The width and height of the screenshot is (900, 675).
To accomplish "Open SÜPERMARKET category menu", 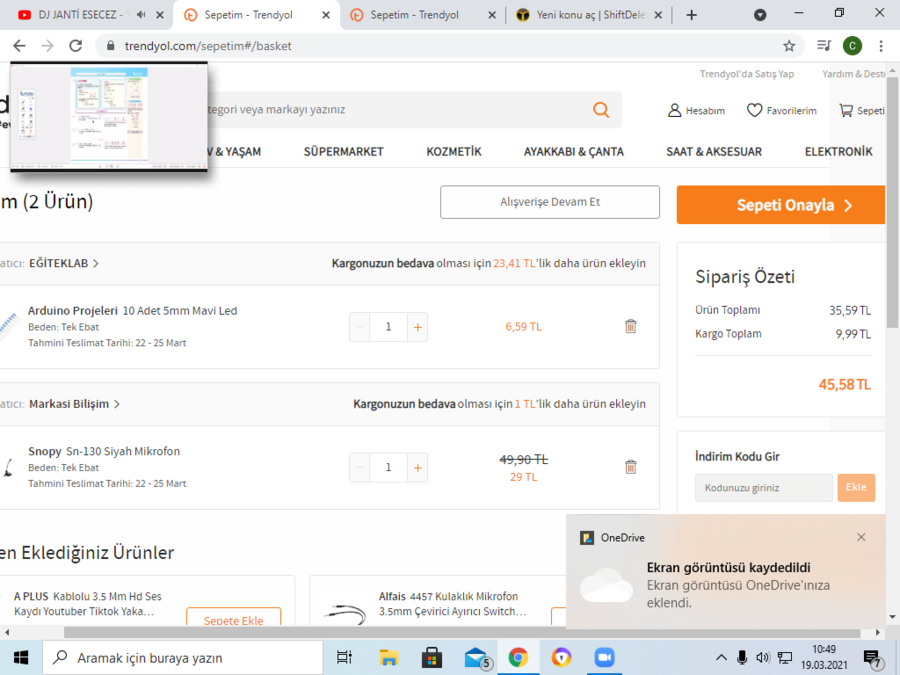I will [x=343, y=152].
